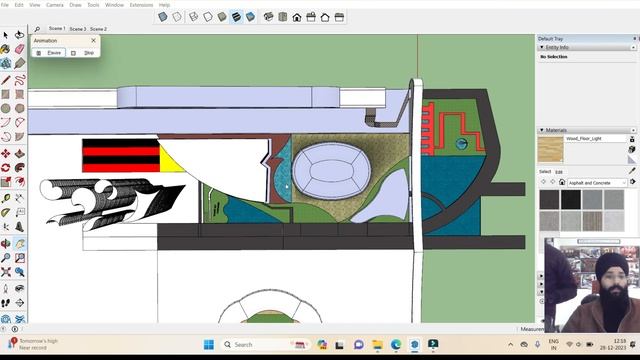Select the Rotated Rectangle tool
640x360 pixels.
point(20,94)
